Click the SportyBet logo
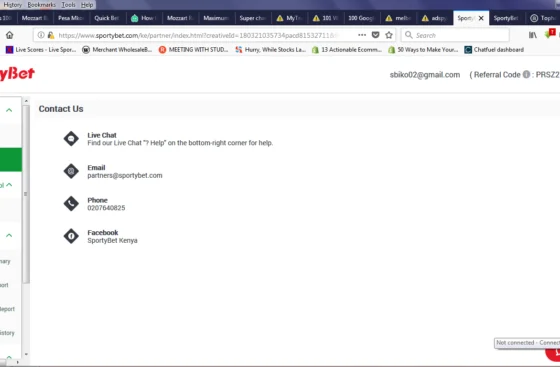Viewport: 560px width, 367px height. point(17,74)
